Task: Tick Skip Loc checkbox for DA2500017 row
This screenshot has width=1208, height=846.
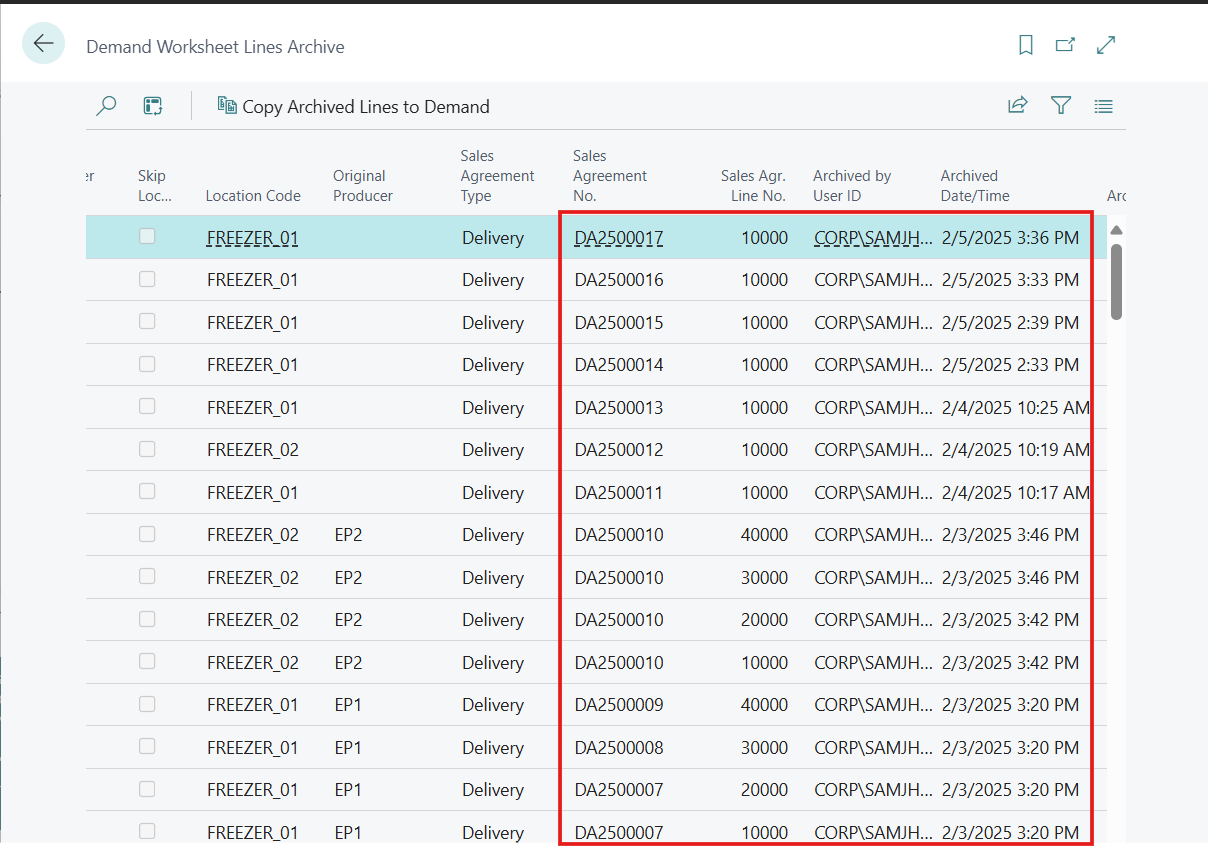Action: point(147,237)
